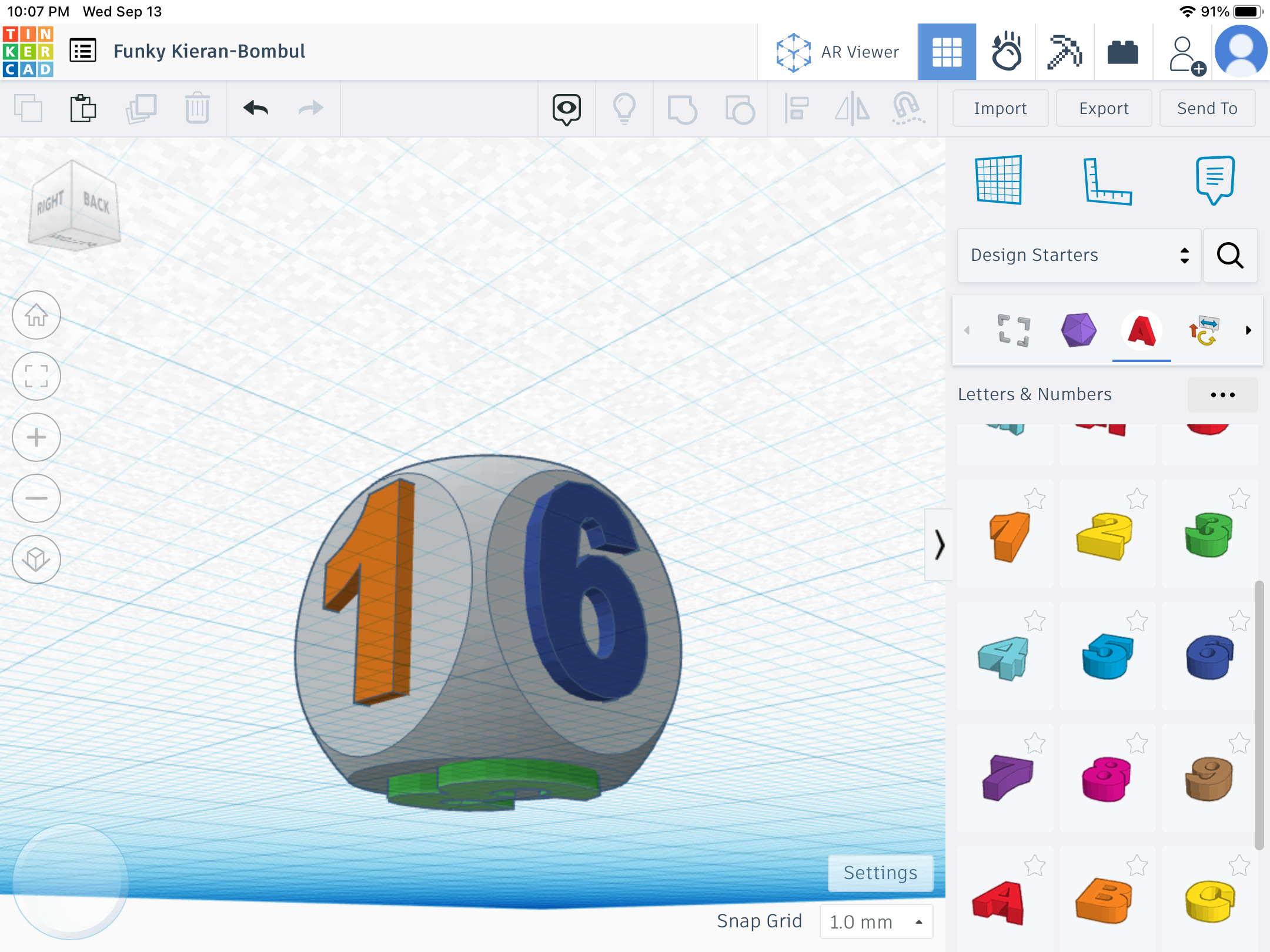Click the Fit all in view button
This screenshot has height=952, width=1270.
tap(36, 376)
